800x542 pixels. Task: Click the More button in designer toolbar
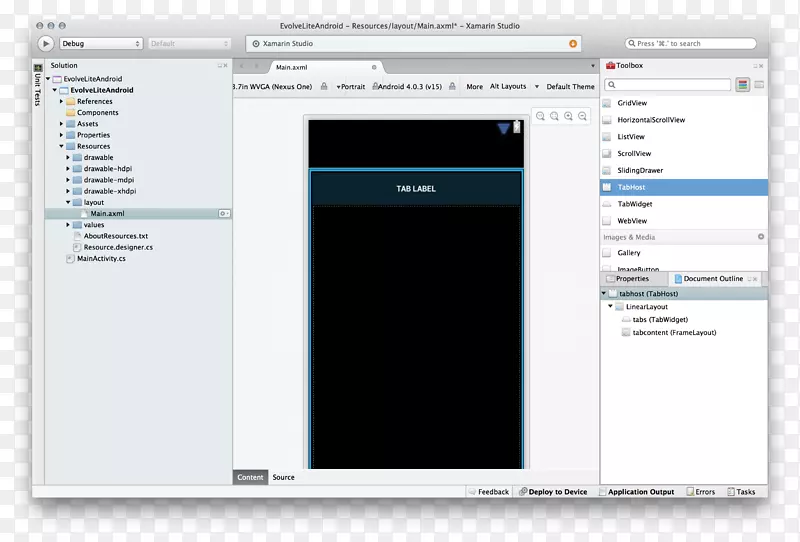coord(474,87)
